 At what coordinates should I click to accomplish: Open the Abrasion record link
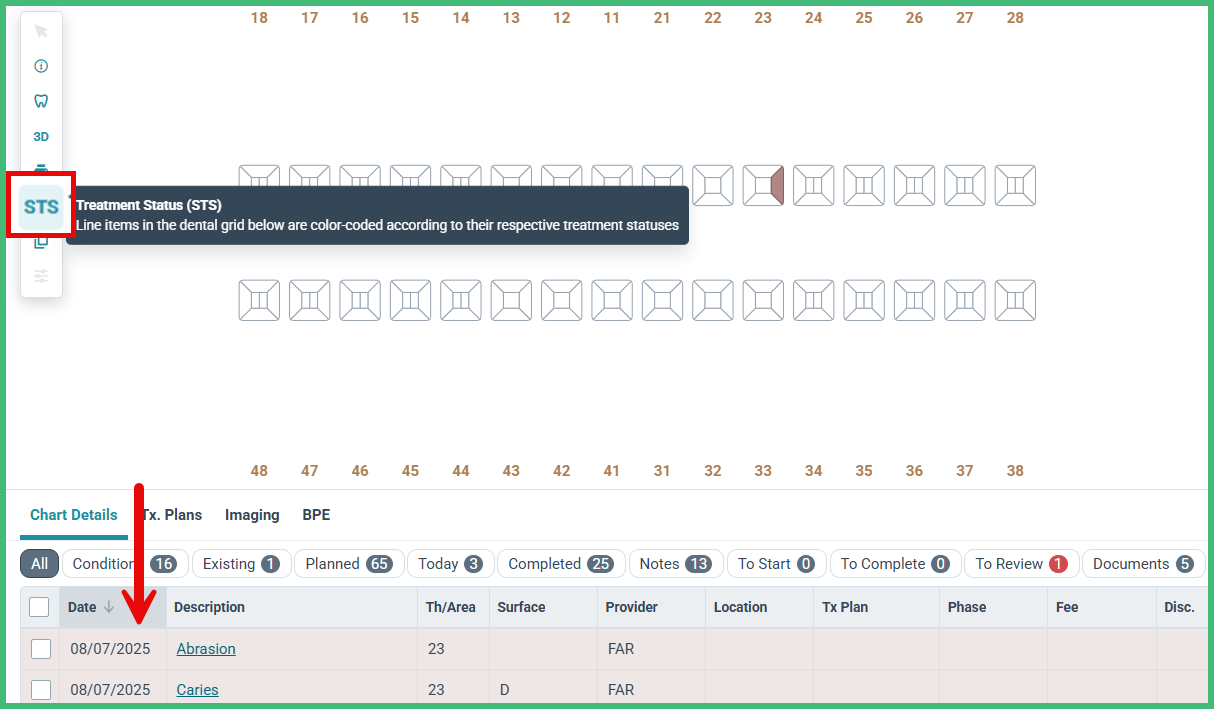206,649
